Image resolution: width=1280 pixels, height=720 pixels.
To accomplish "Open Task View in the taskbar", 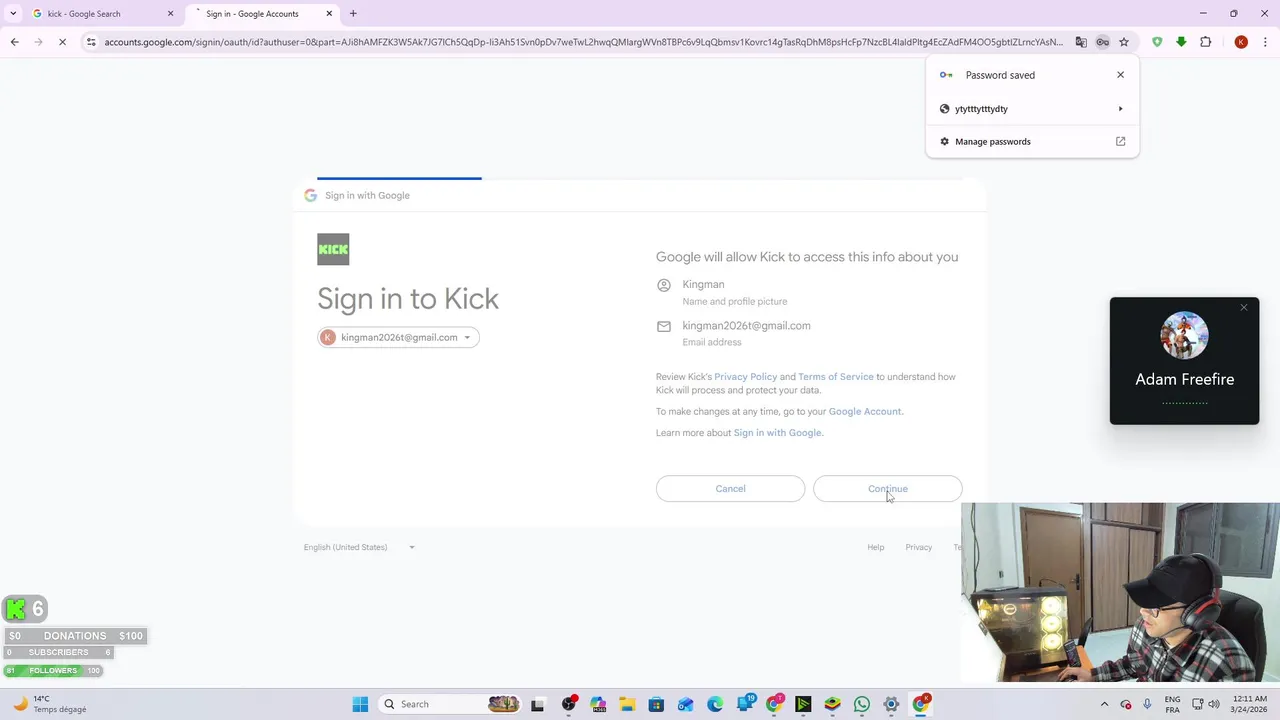I will click(537, 704).
